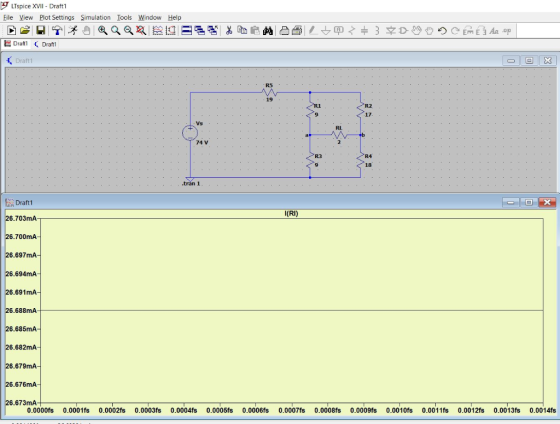Open the Plot Settings menu
560x424 pixels.
57,17
